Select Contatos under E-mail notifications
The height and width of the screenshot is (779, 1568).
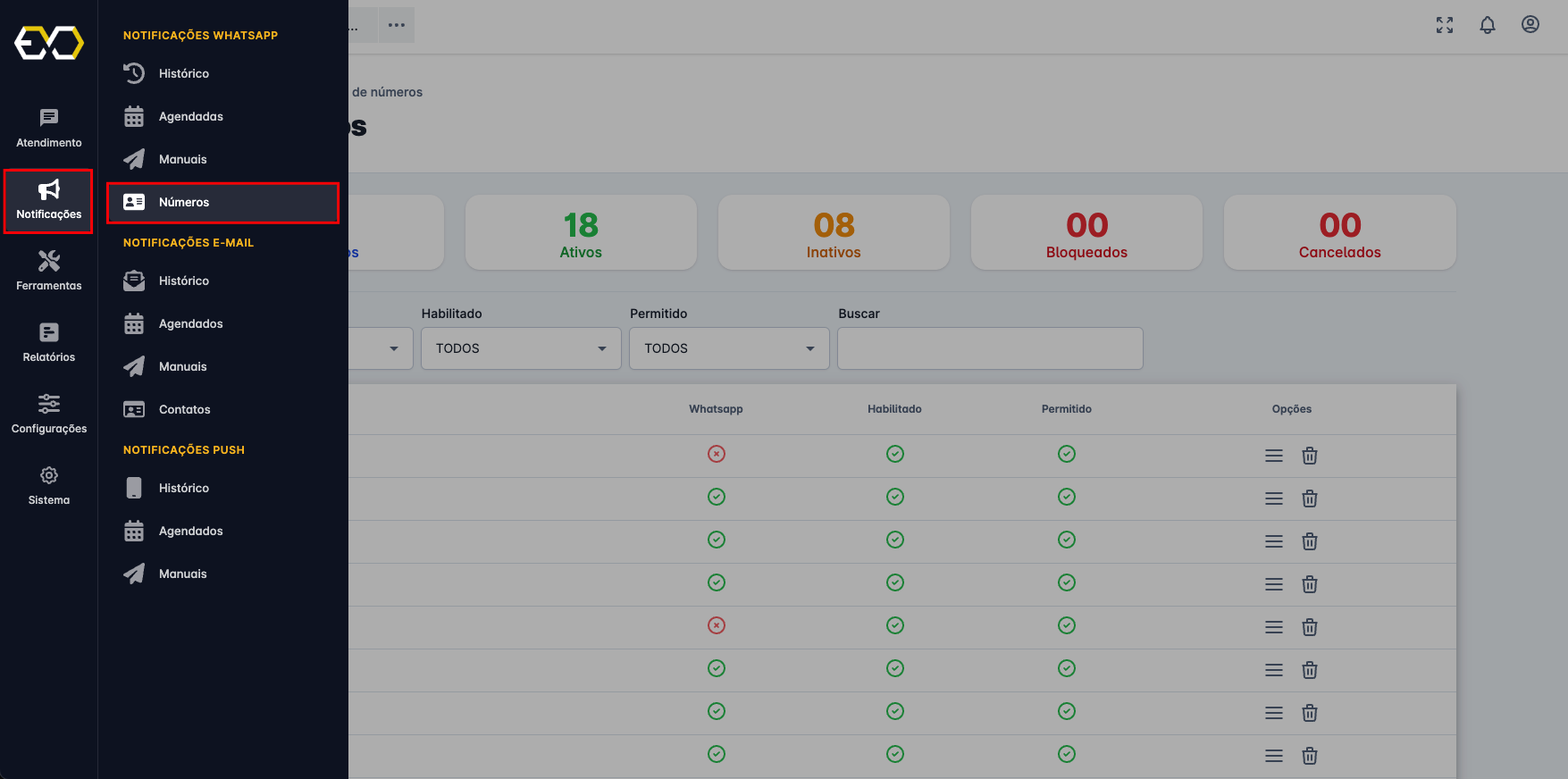184,410
